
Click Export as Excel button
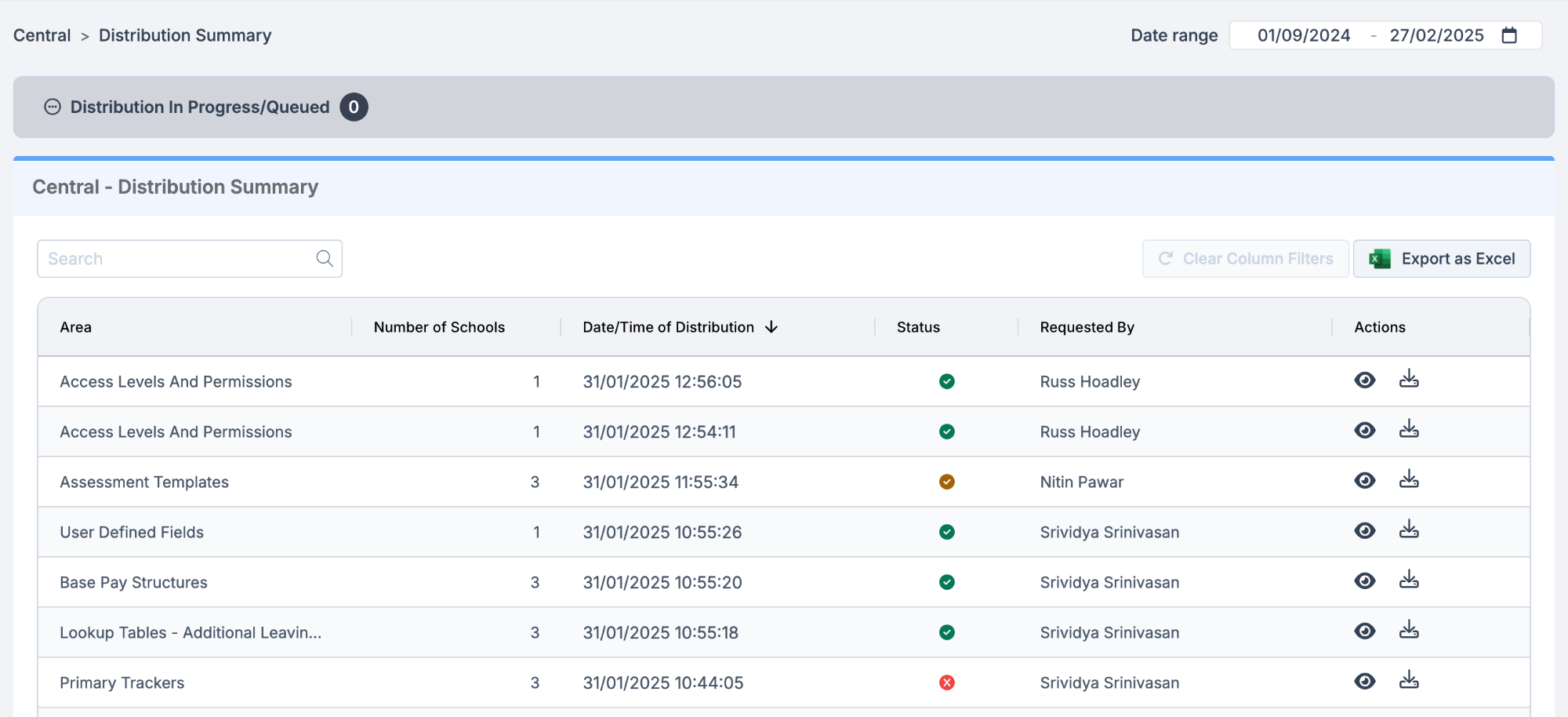[1442, 259]
